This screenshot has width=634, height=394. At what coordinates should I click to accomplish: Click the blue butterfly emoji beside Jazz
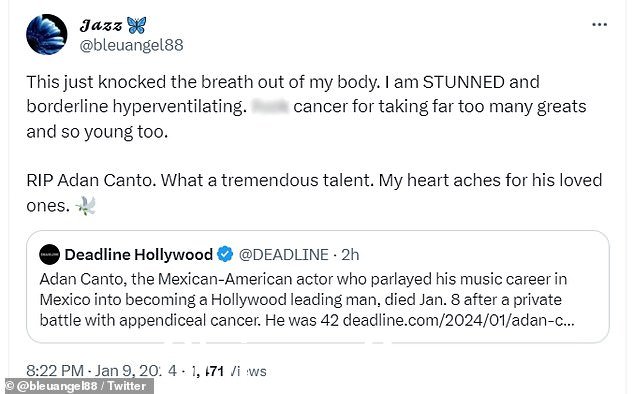[136, 25]
